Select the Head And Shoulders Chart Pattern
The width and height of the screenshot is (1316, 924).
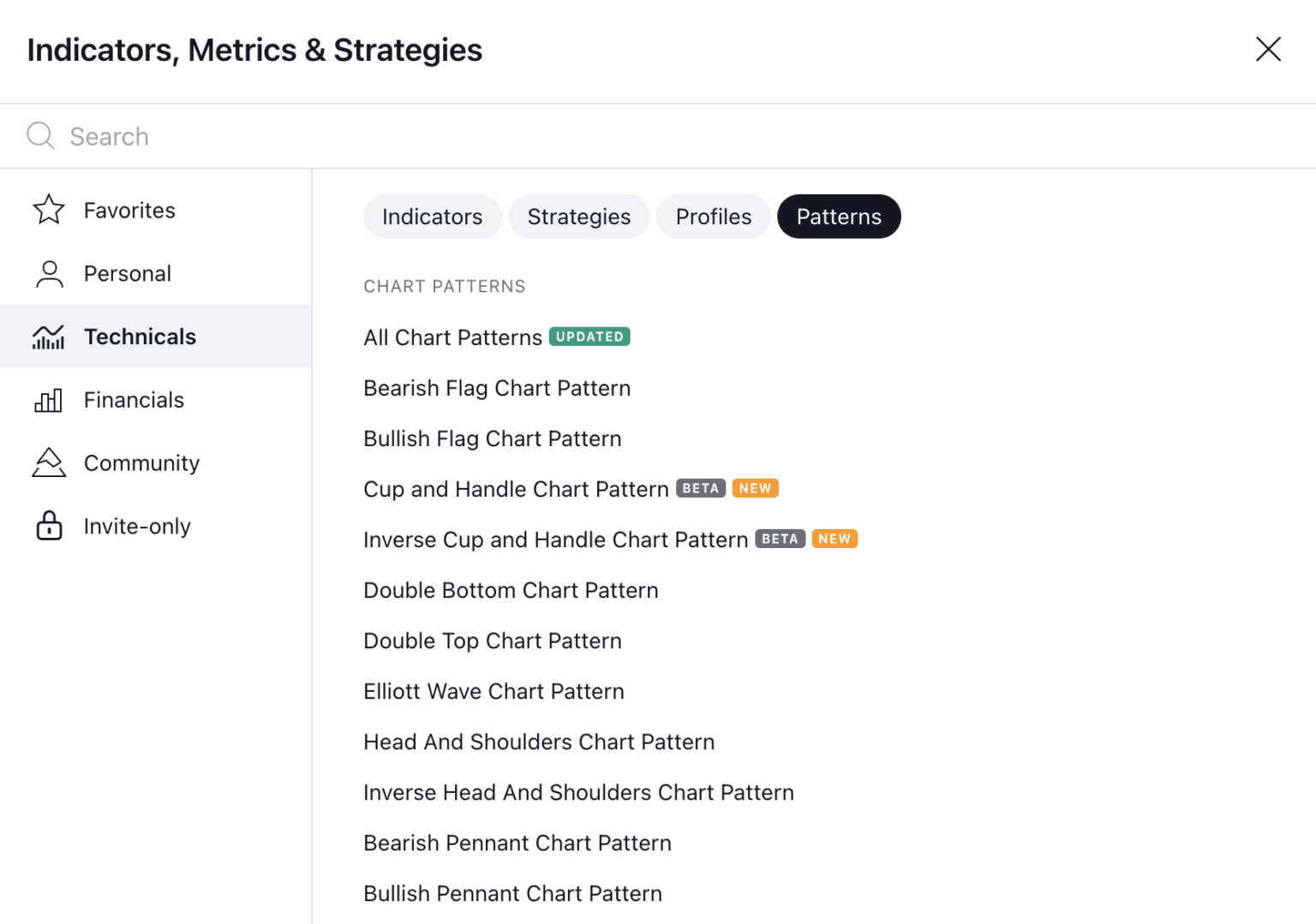point(539,742)
